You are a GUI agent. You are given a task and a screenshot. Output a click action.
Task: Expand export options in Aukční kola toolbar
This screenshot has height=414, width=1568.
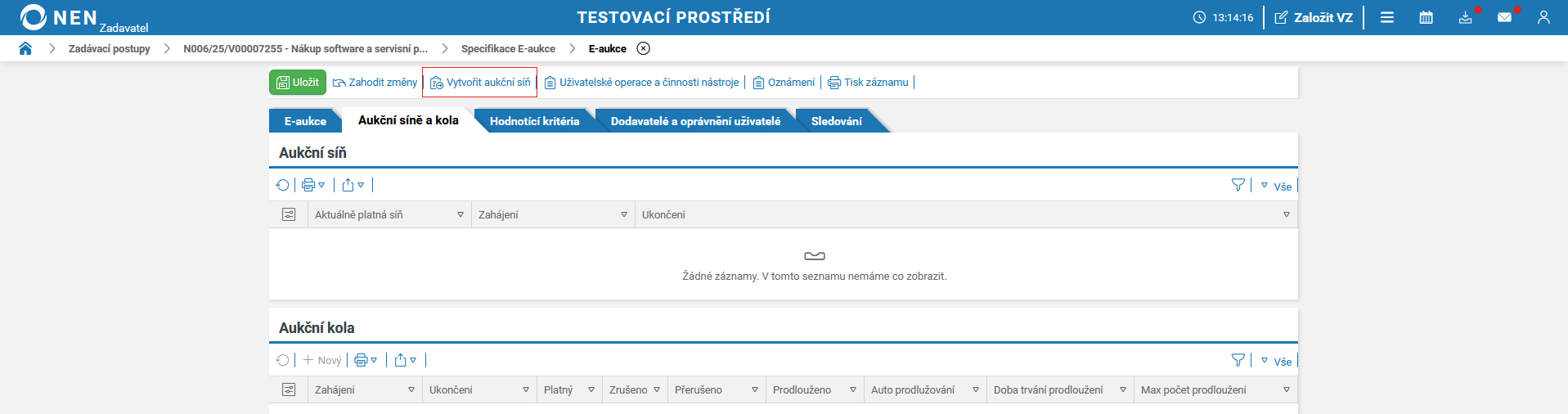pos(406,360)
